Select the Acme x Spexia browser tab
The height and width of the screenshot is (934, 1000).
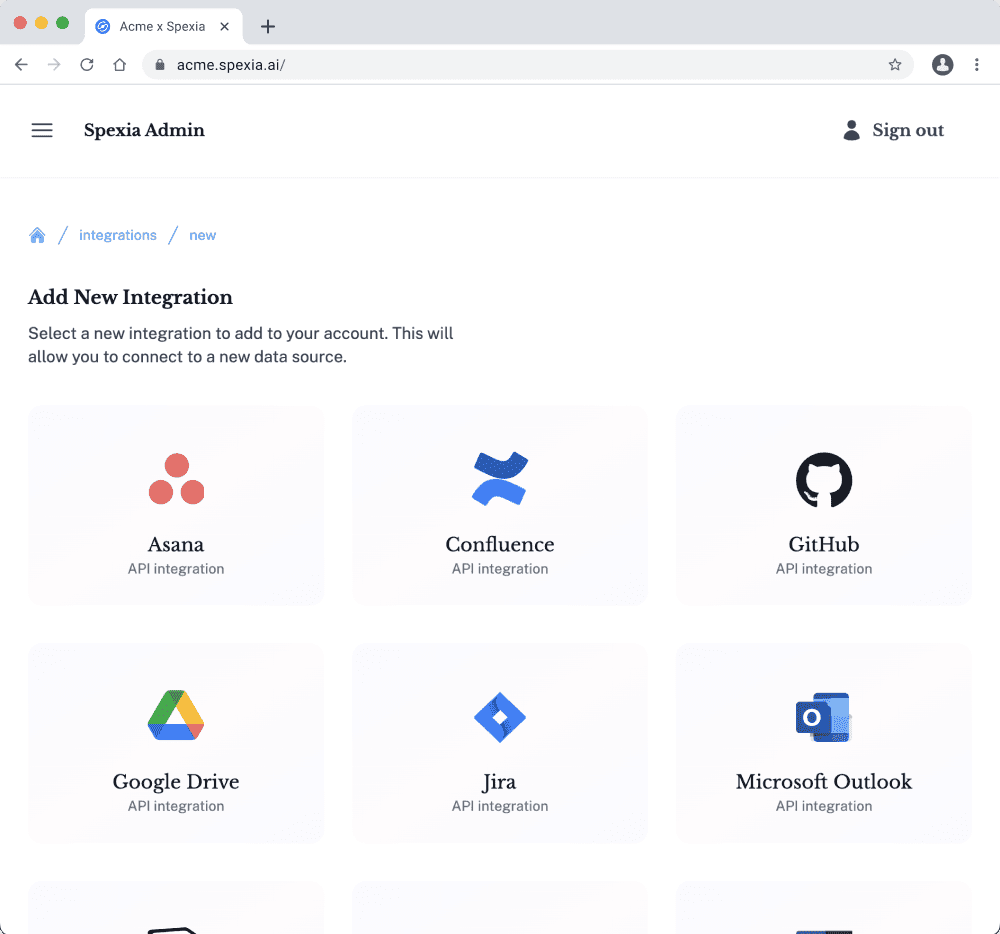[x=163, y=26]
